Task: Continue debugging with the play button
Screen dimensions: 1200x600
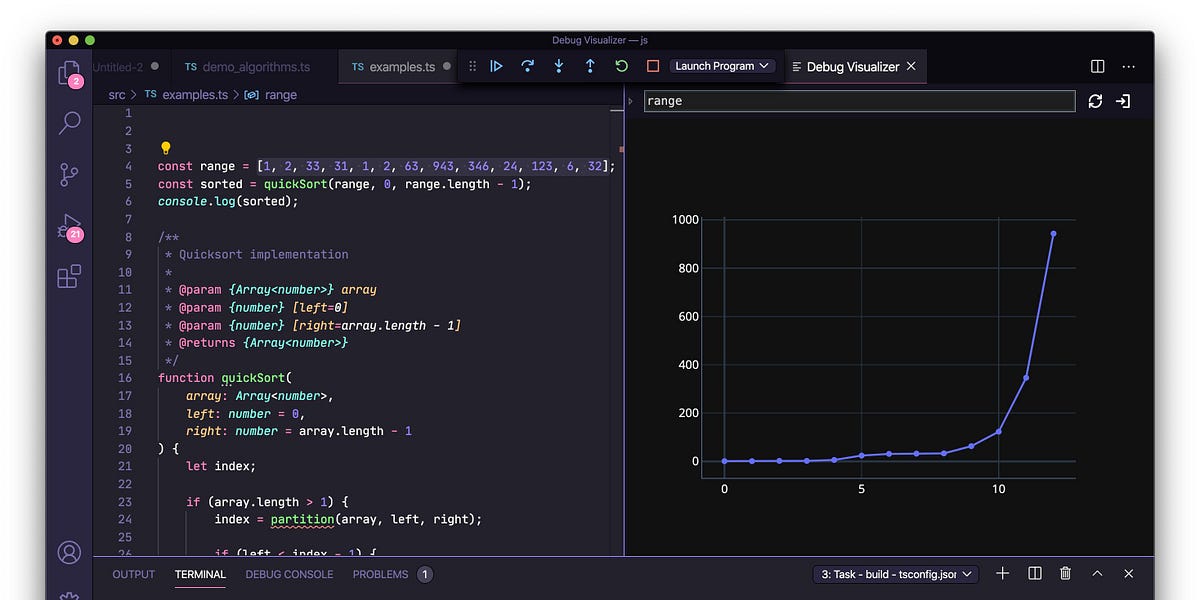Action: coord(496,66)
